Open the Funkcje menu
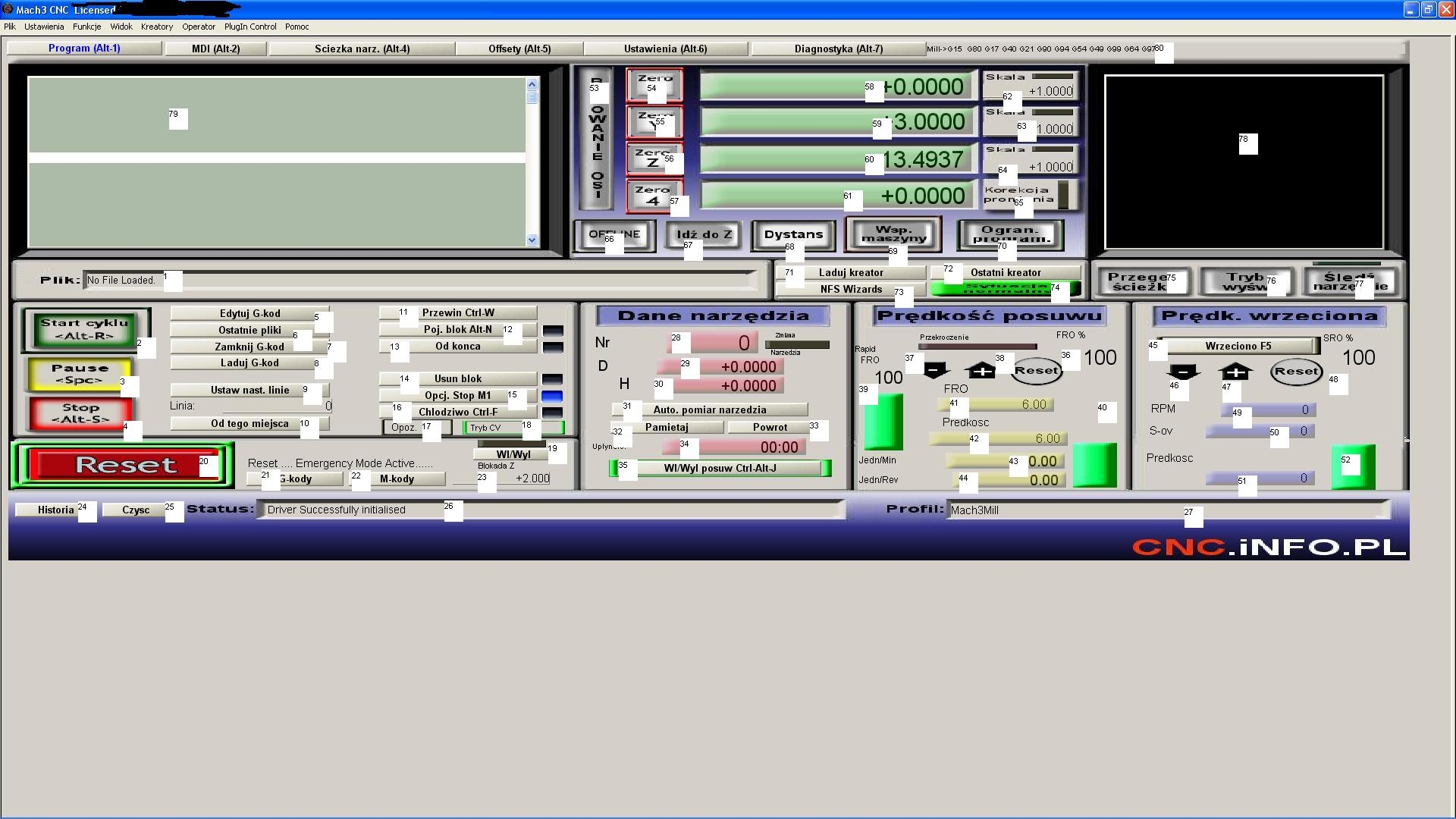Image resolution: width=1456 pixels, height=819 pixels. (x=87, y=27)
